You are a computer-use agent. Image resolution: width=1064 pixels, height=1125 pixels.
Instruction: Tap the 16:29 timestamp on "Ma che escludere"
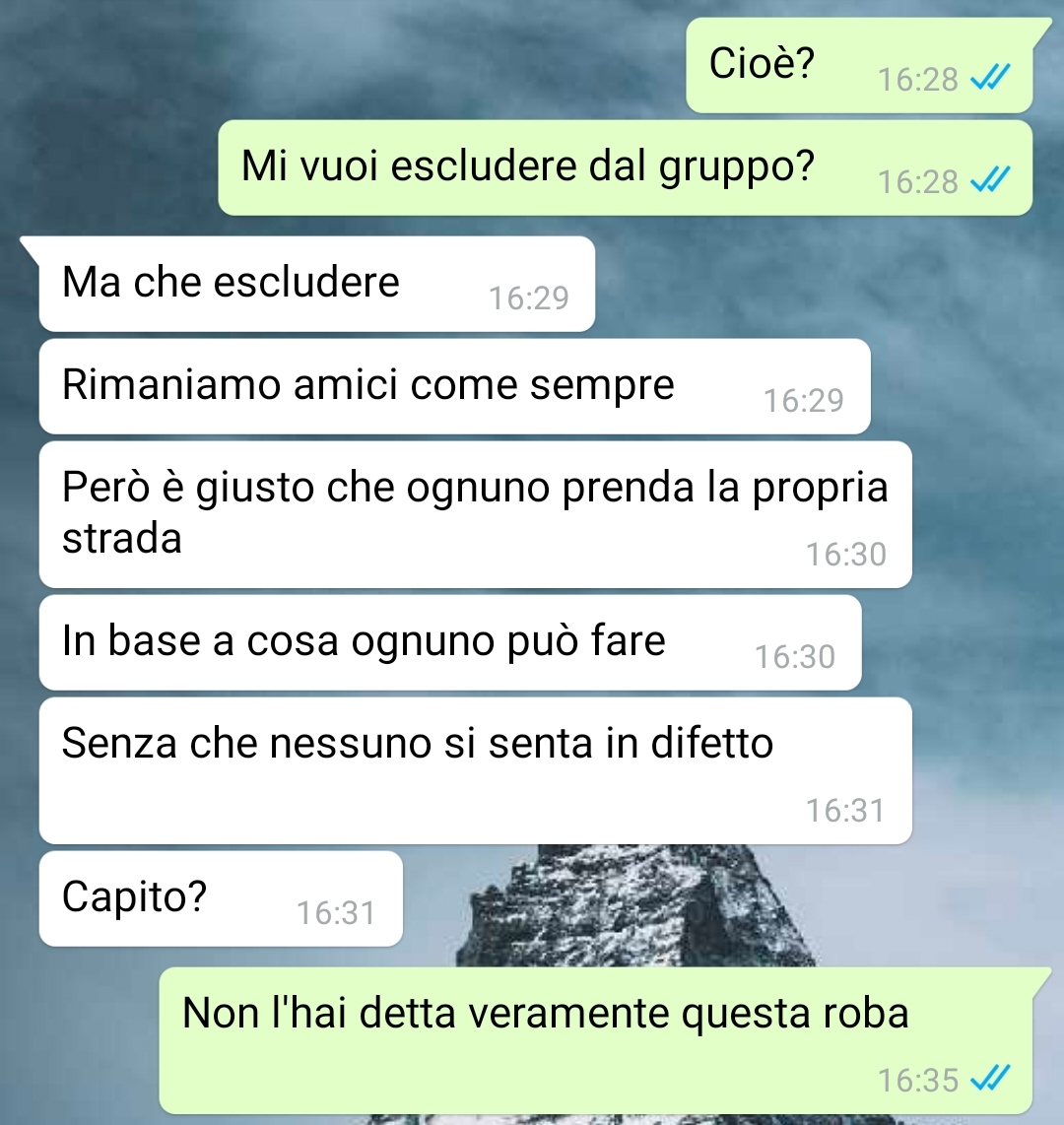click(x=529, y=298)
